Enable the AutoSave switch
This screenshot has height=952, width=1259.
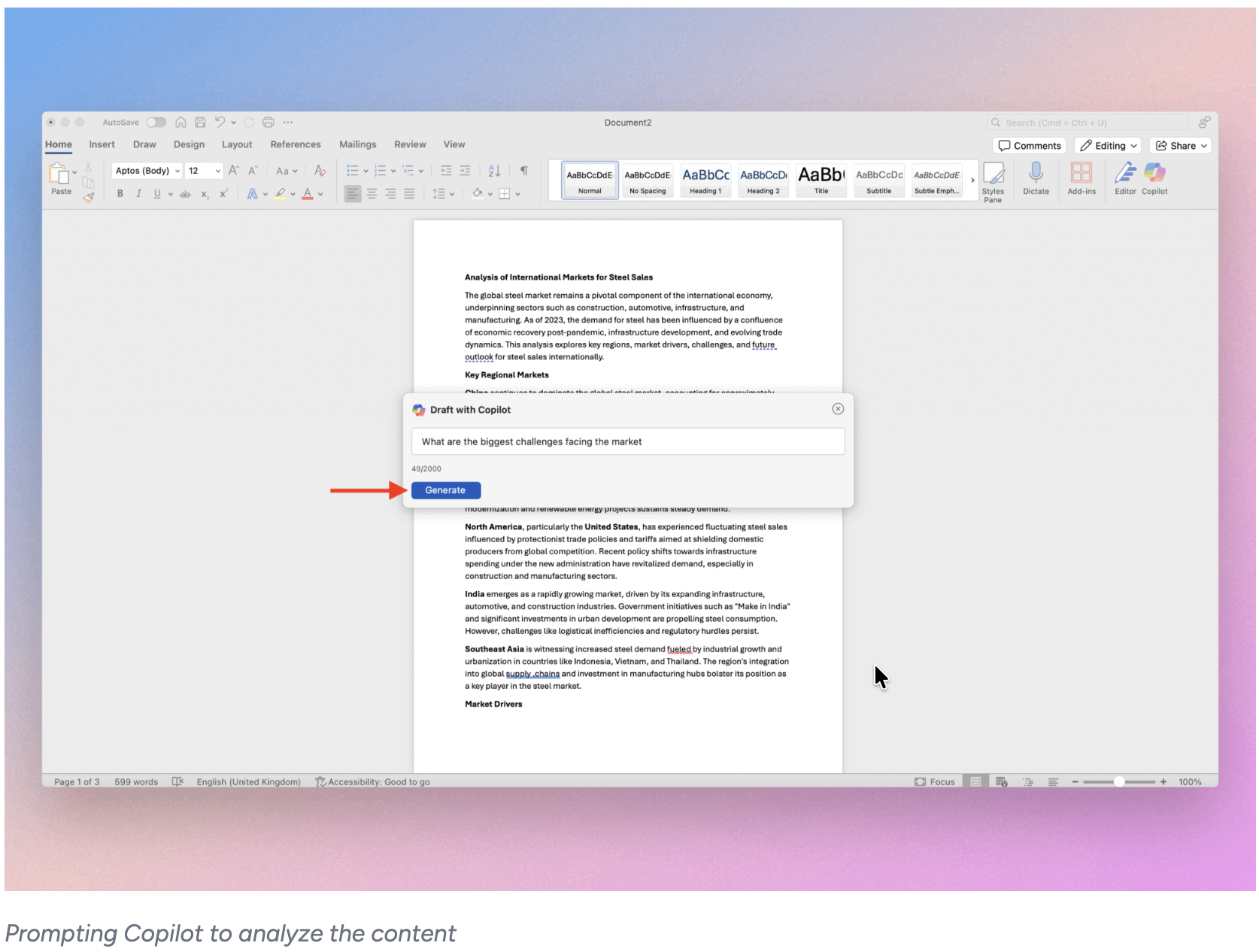(x=156, y=122)
